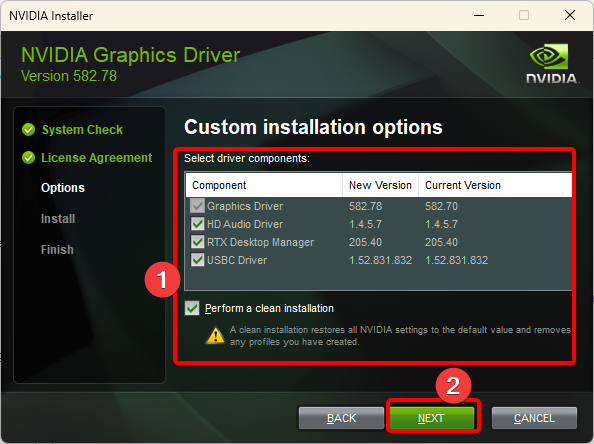594x444 pixels.
Task: Disable Perform a clean installation checkbox
Action: [x=192, y=308]
